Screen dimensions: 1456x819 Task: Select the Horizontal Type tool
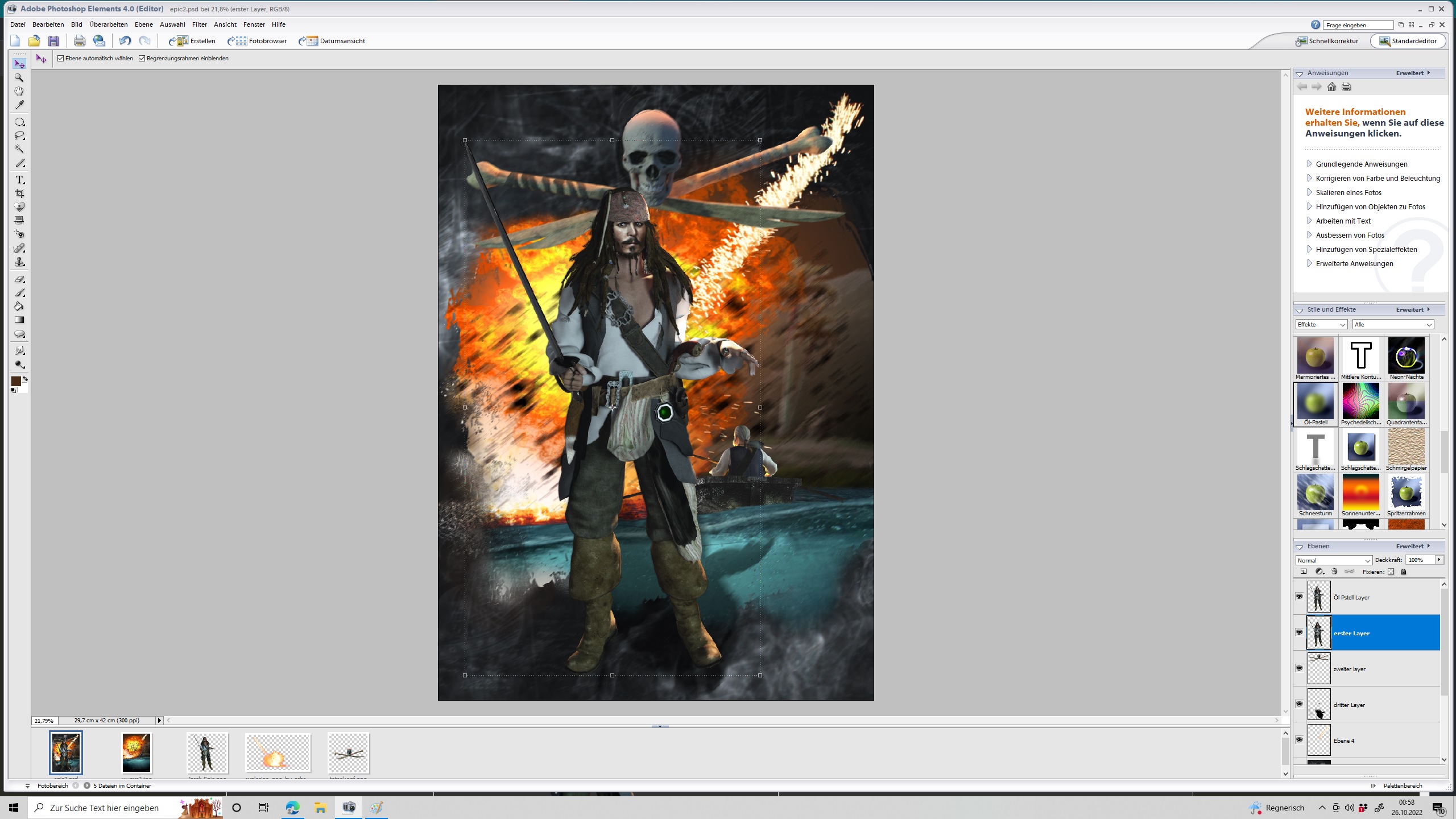[x=19, y=180]
